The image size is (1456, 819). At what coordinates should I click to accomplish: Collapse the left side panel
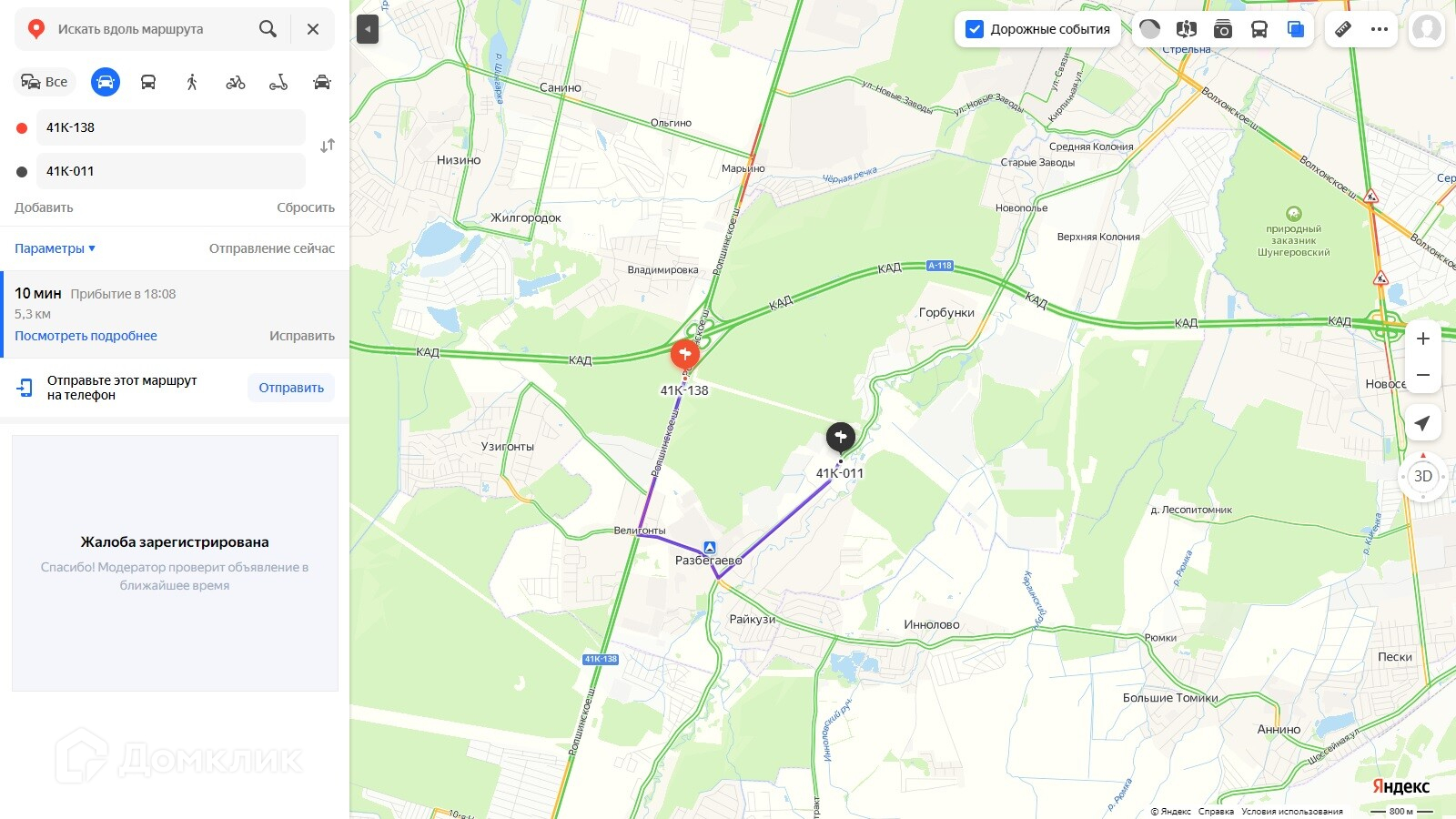(x=368, y=29)
